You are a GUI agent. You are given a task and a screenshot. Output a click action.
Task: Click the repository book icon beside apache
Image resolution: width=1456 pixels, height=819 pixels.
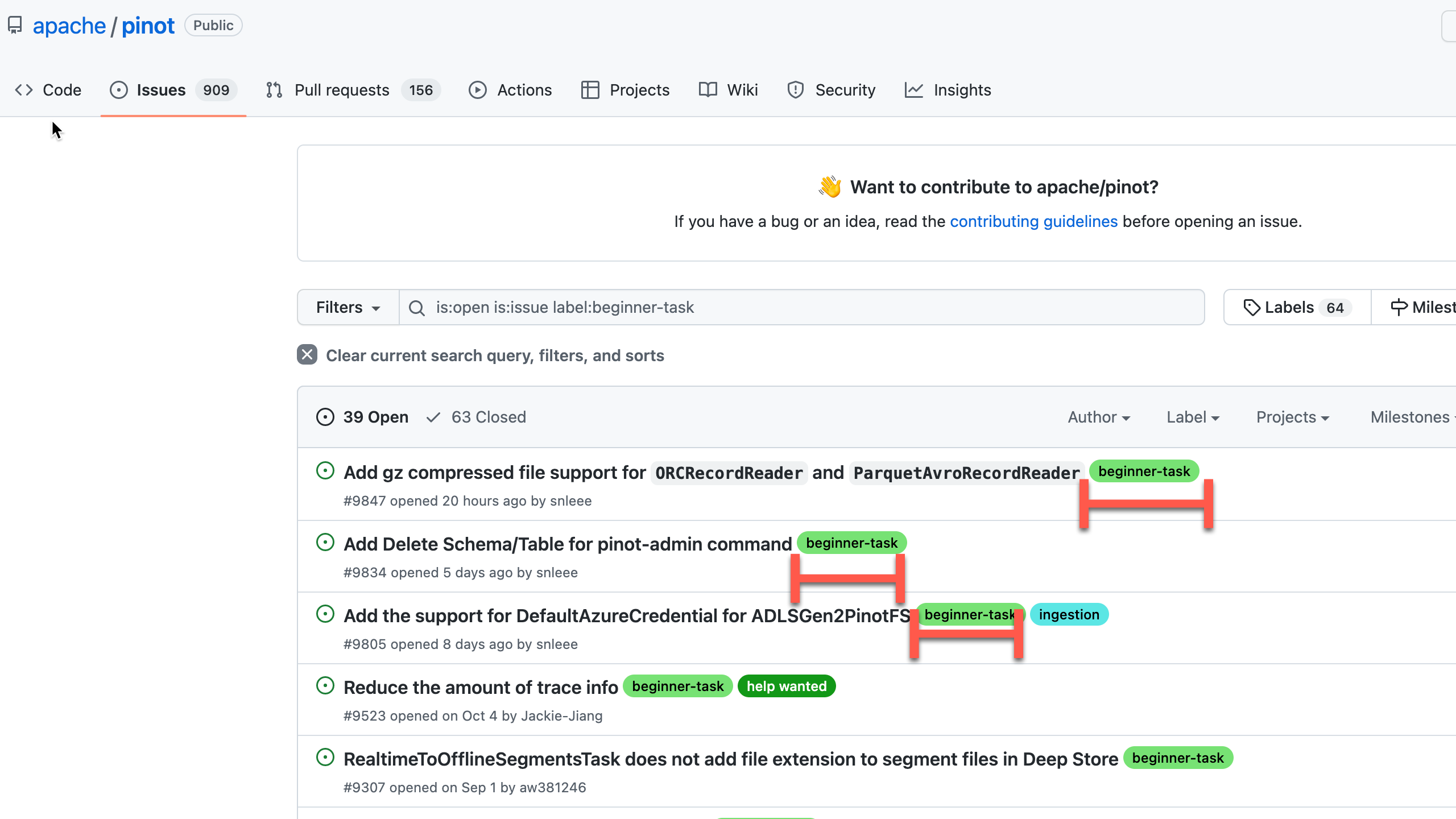click(15, 25)
